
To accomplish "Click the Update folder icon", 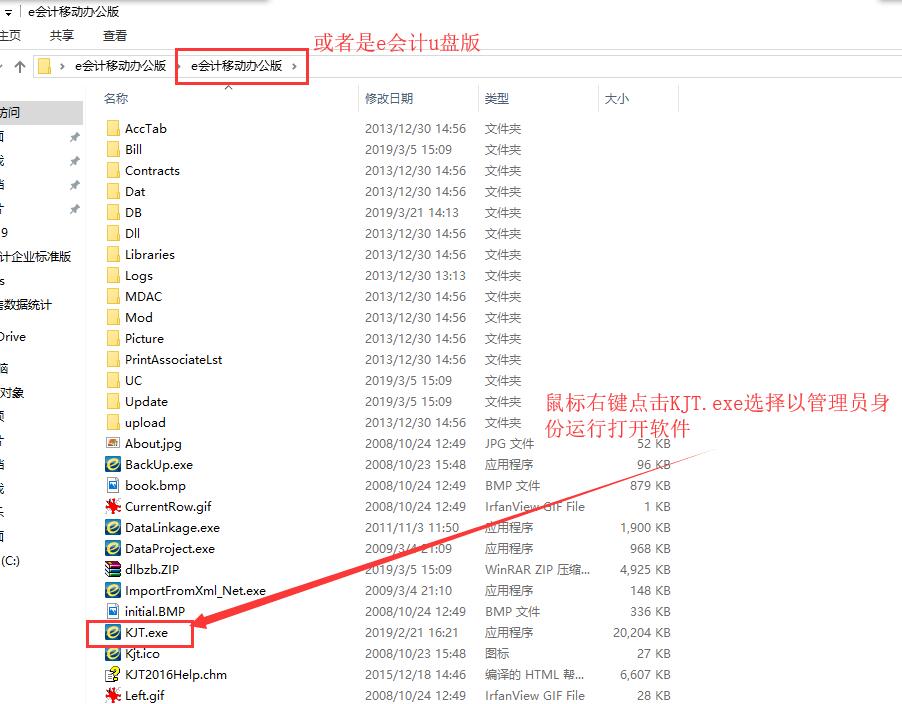I will coord(113,401).
